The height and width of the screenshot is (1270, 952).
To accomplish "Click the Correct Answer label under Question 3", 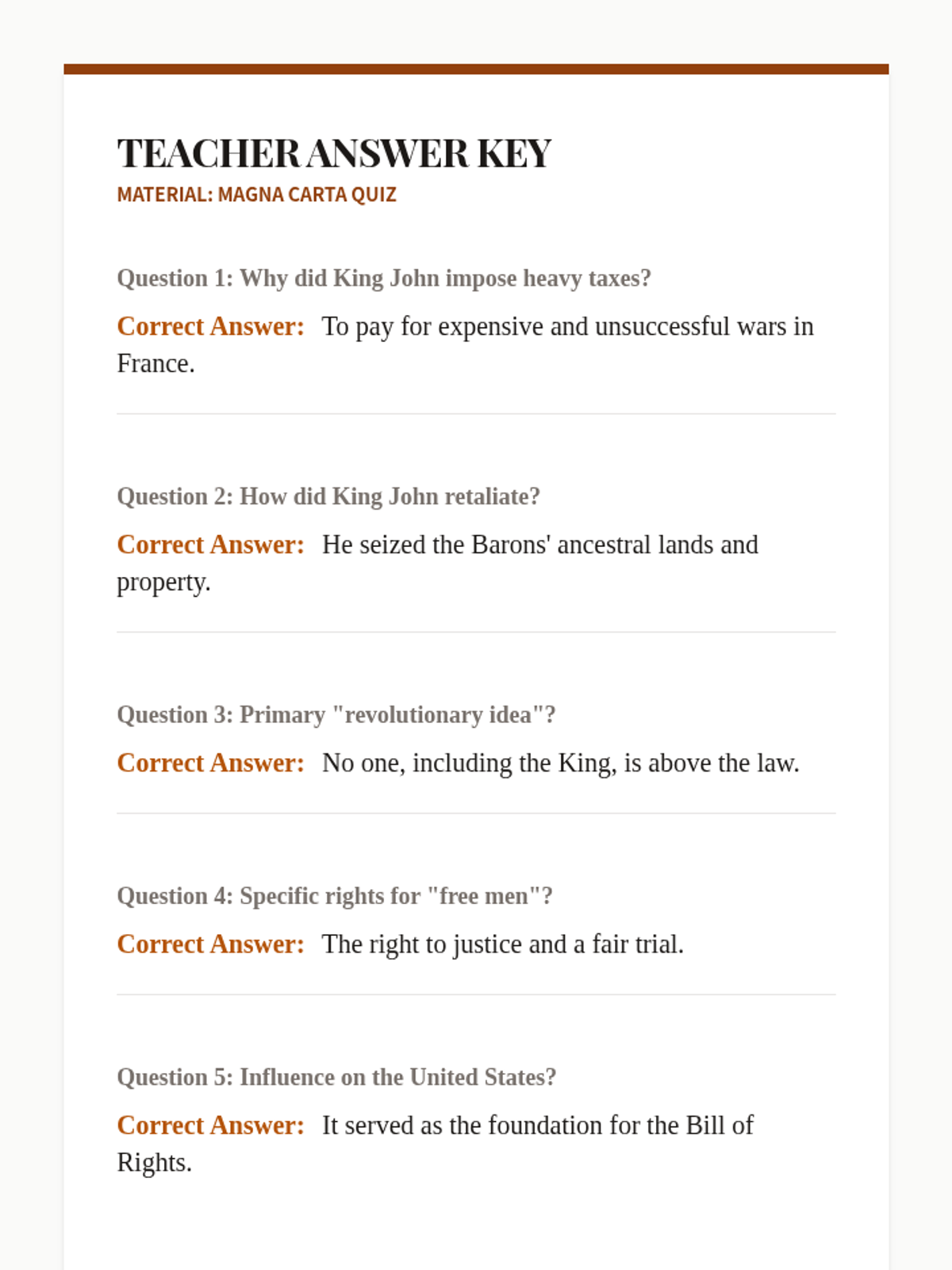I will pyautogui.click(x=210, y=763).
